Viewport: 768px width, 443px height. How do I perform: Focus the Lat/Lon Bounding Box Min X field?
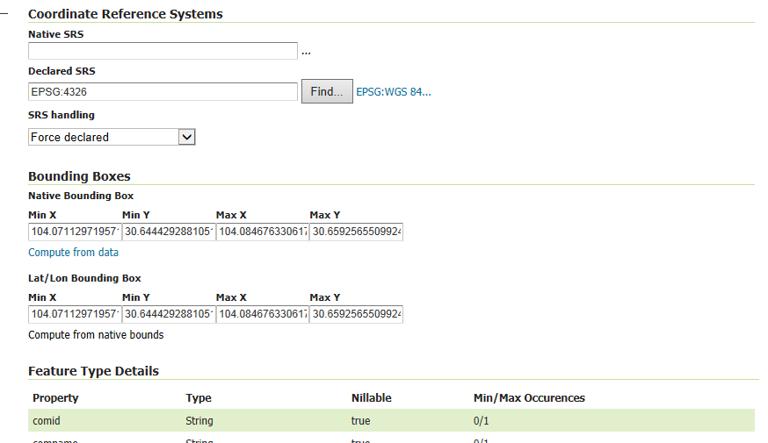(75, 314)
